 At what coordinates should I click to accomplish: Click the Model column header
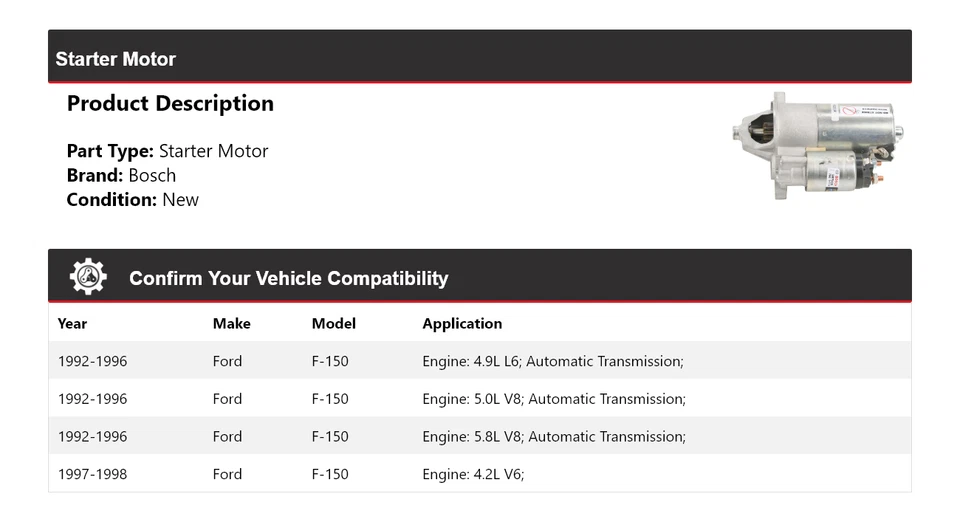coord(333,324)
